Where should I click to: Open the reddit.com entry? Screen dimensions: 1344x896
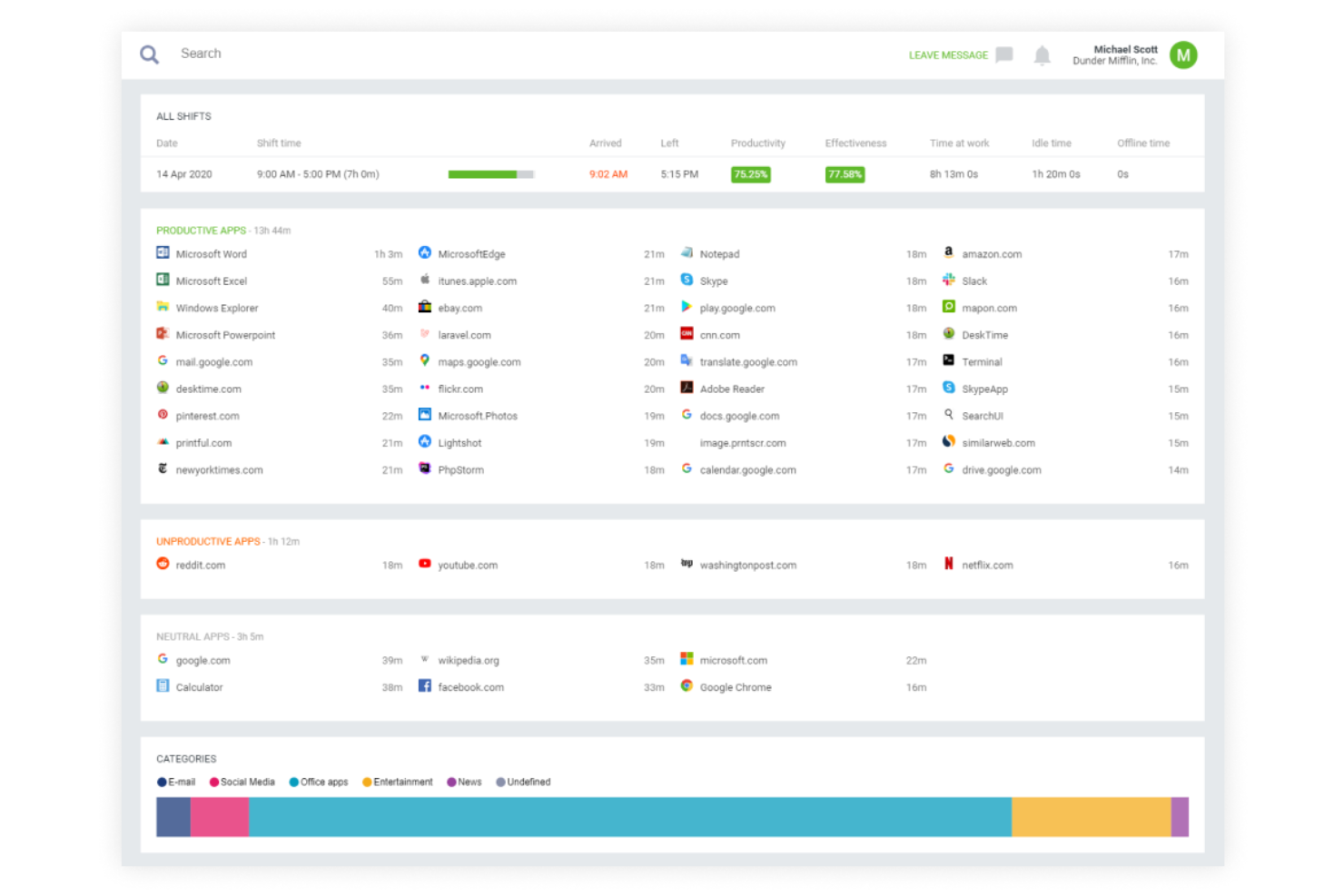click(201, 564)
